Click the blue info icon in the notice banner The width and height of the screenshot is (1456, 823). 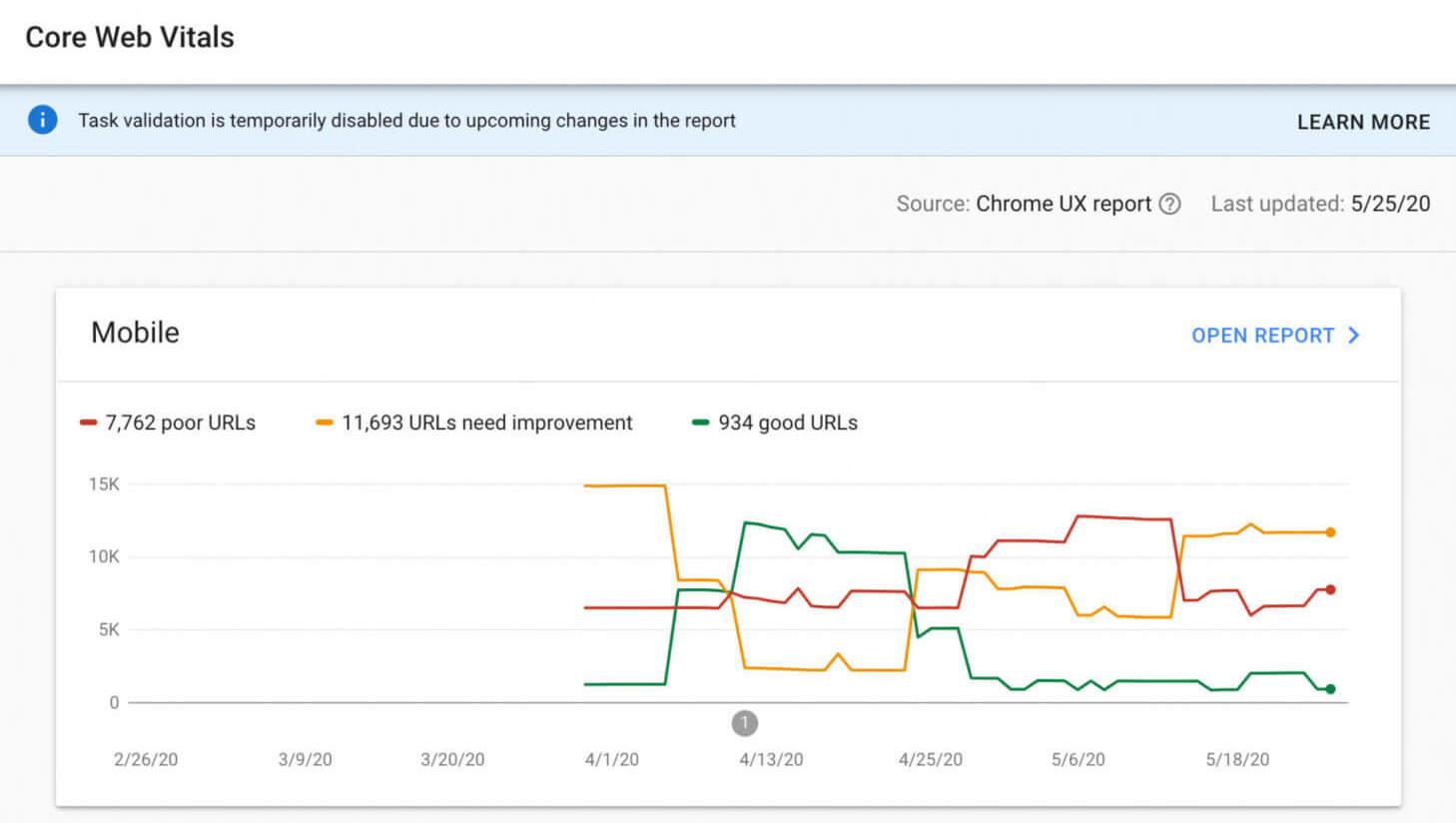coord(42,119)
